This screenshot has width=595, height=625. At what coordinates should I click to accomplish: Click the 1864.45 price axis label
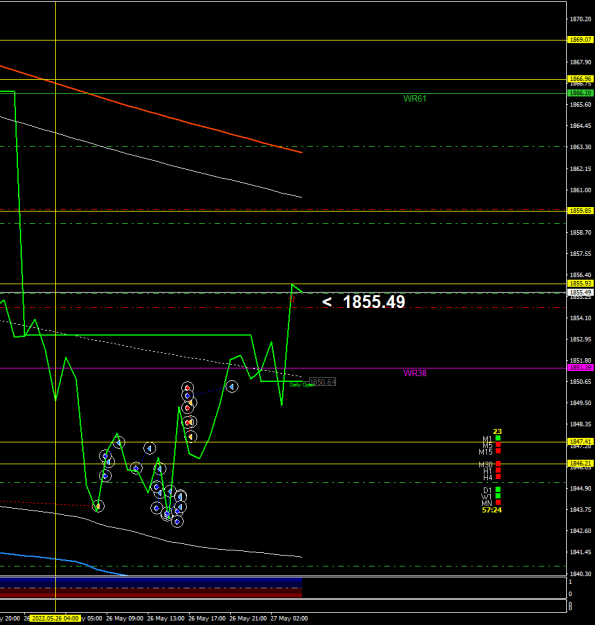pyautogui.click(x=580, y=126)
